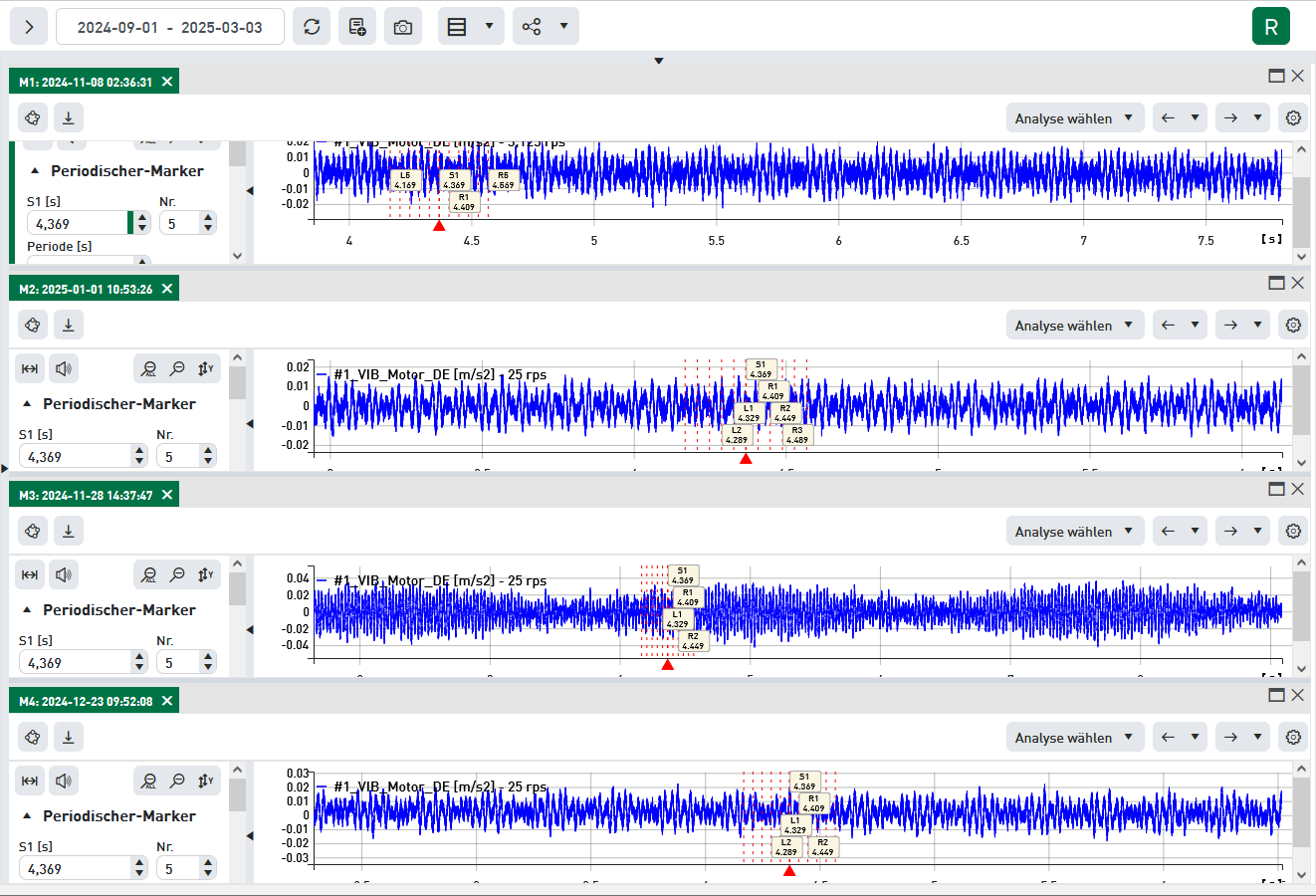Click the refresh icon beside the date range
The image size is (1316, 896).
(x=312, y=27)
